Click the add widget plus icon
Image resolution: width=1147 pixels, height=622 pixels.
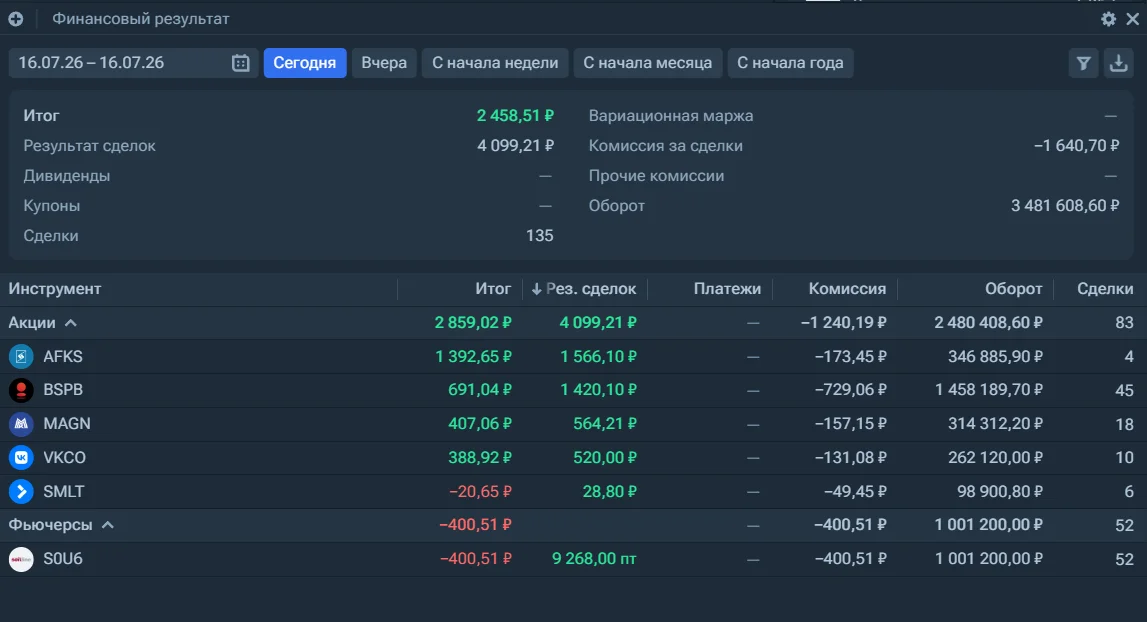click(15, 19)
